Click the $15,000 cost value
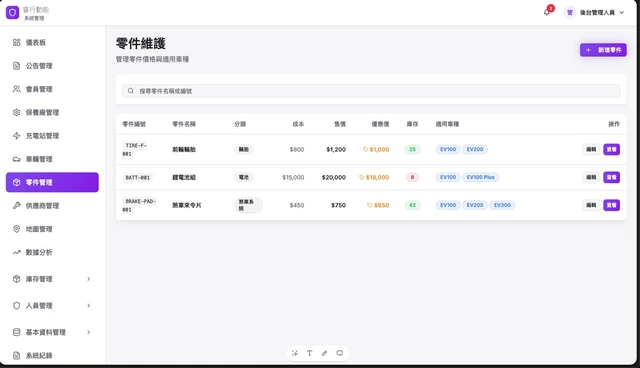Screen dimensions: 640x368 click(x=293, y=177)
